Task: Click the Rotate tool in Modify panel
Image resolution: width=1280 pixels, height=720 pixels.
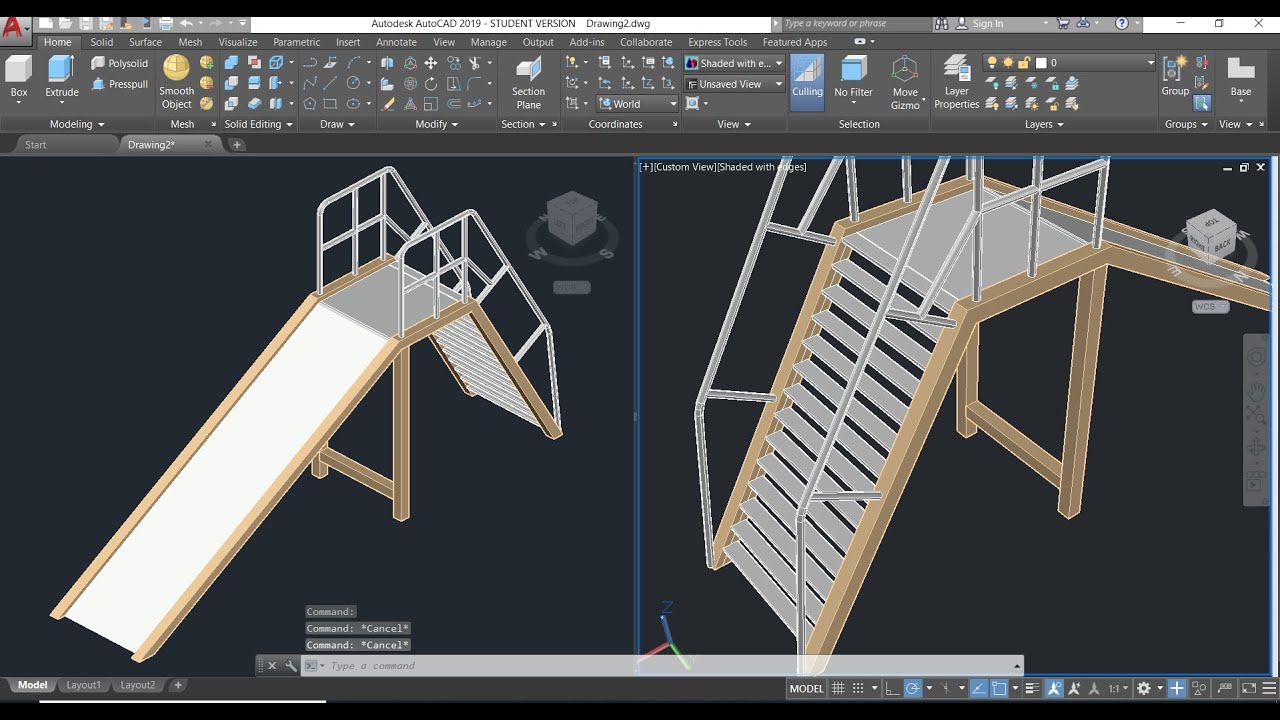Action: coord(431,84)
